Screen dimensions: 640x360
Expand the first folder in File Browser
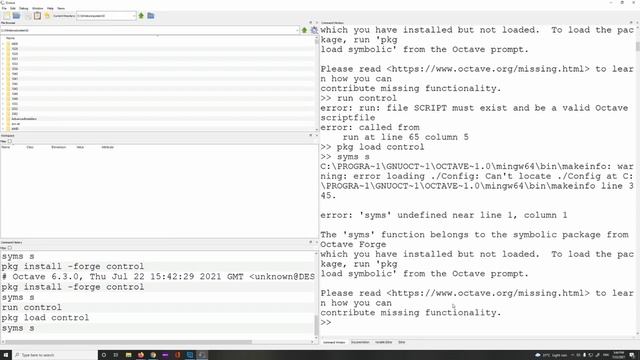pyautogui.click(x=3, y=44)
